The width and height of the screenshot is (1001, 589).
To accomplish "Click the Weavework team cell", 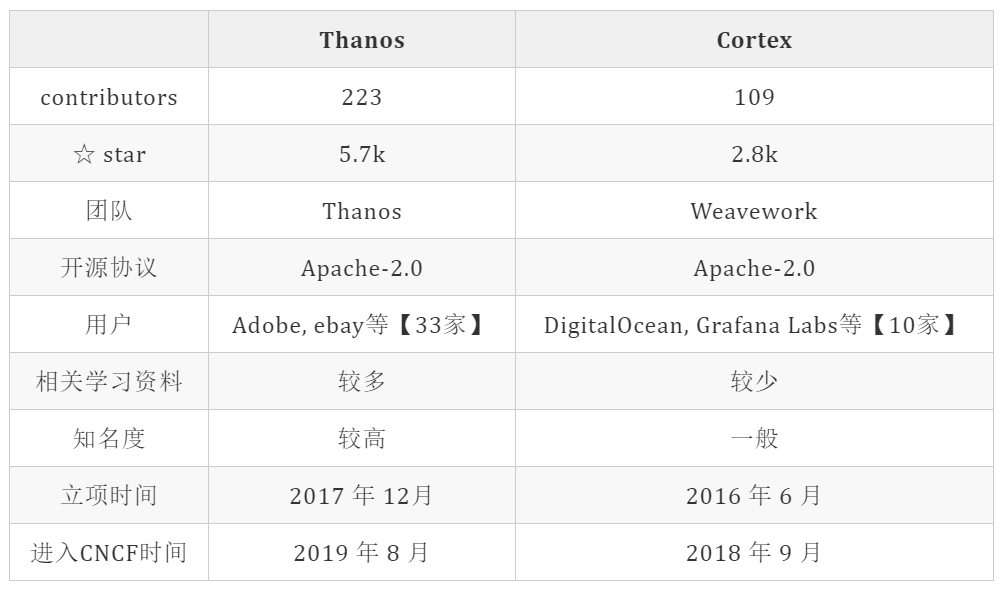I will coord(754,211).
